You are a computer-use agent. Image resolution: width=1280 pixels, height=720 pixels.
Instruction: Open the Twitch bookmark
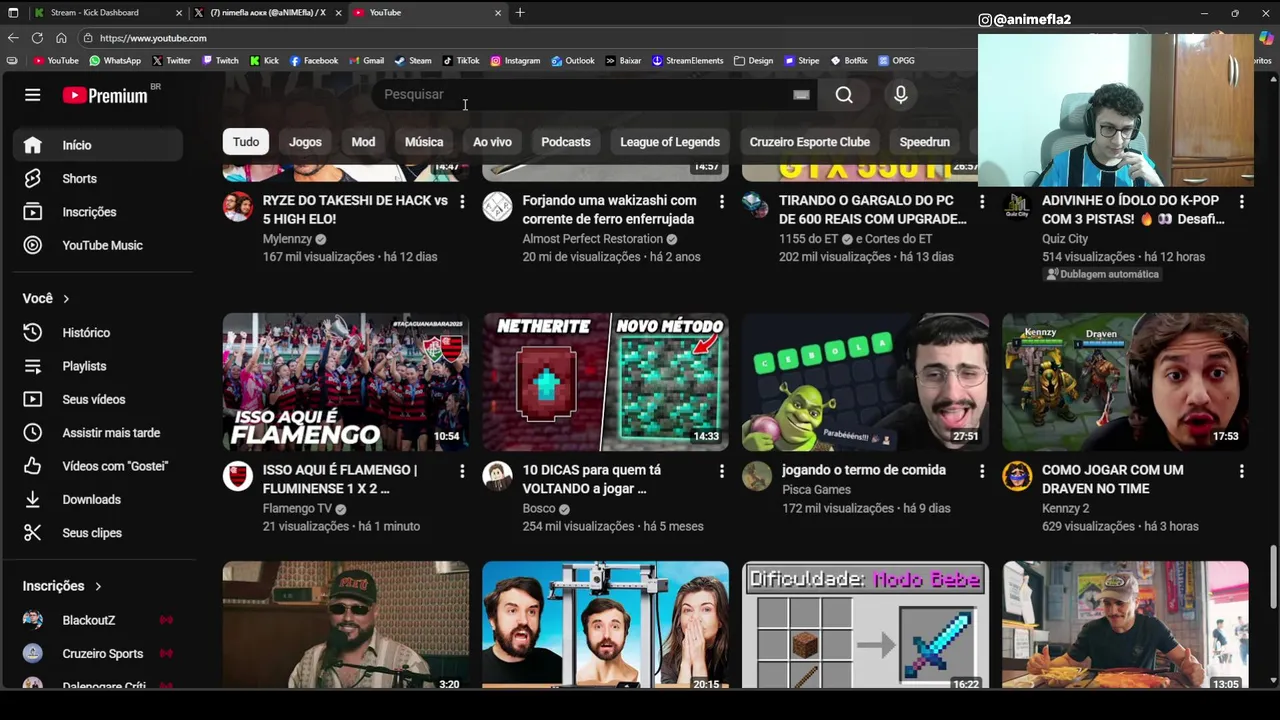click(220, 60)
